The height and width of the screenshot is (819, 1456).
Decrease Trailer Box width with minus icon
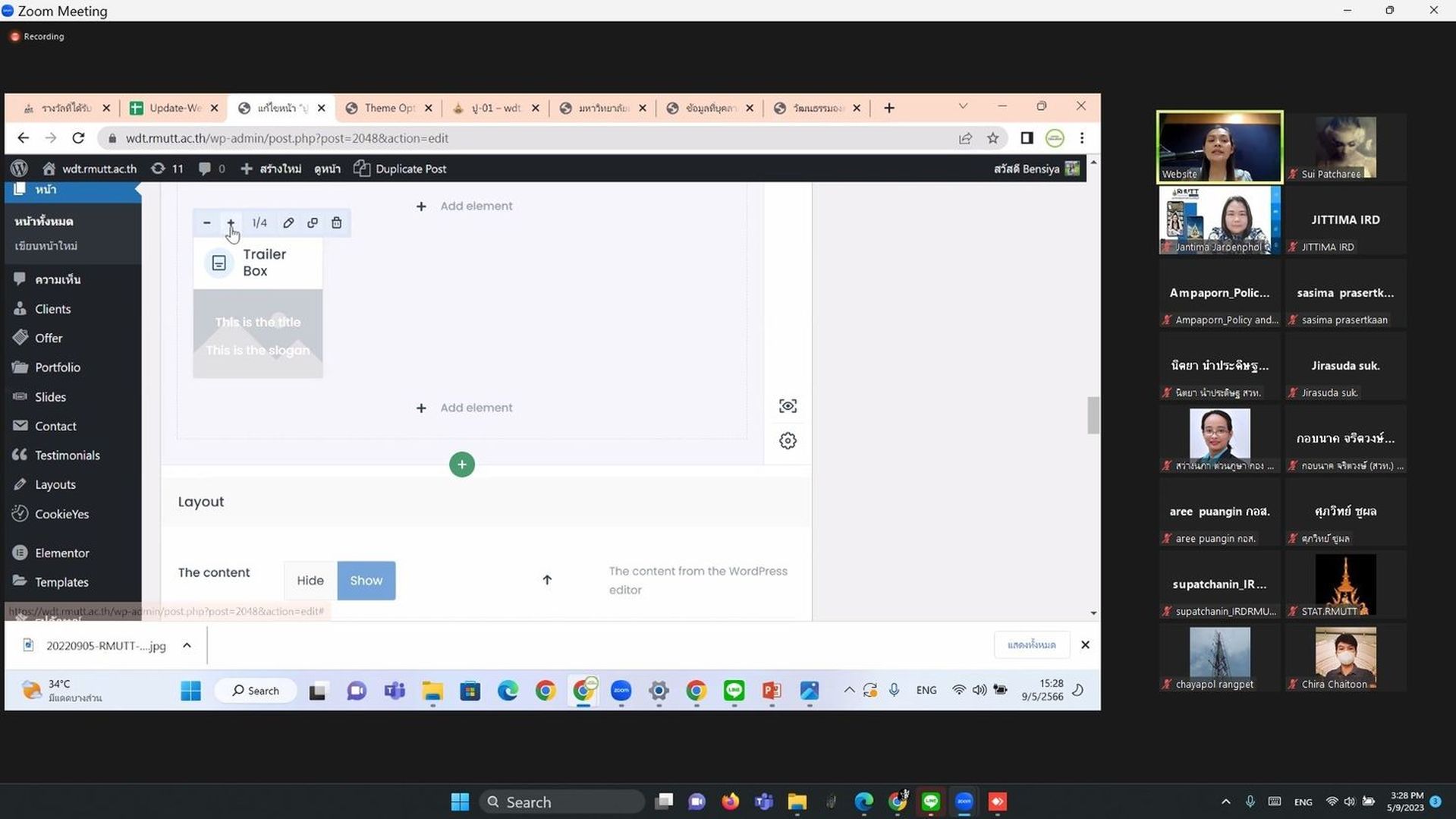pos(206,223)
